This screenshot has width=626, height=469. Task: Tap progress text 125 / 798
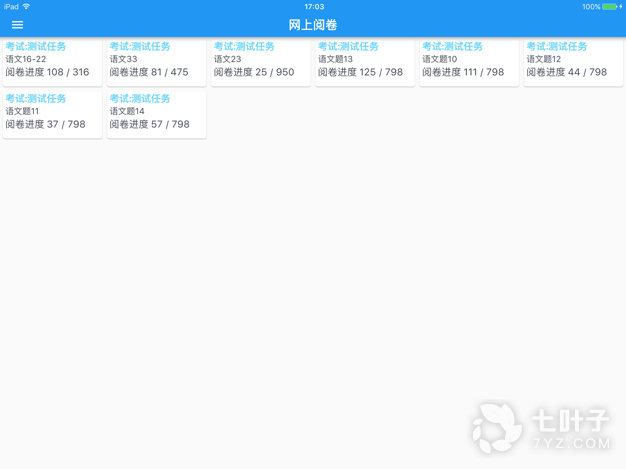click(x=360, y=72)
